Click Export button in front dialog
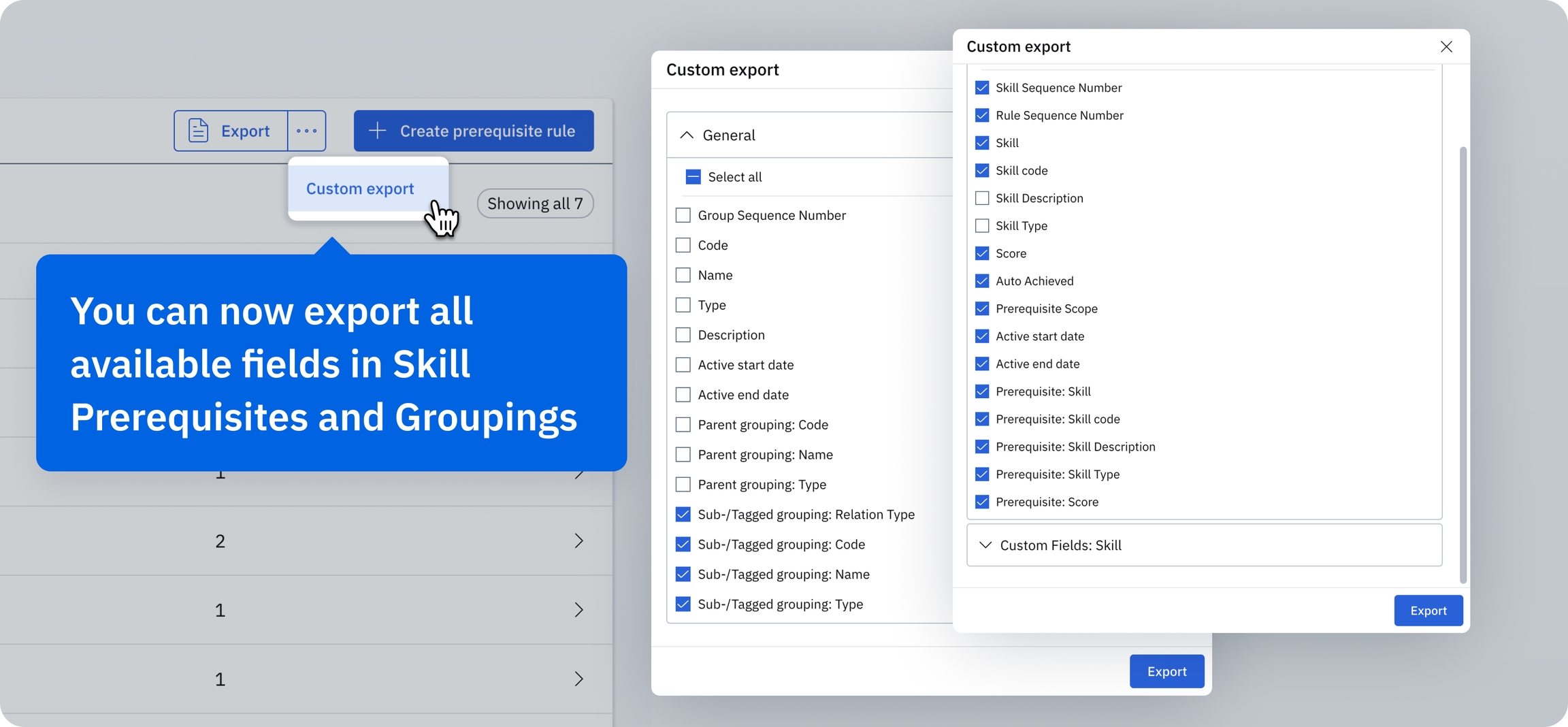Screen dimensions: 1568x727 pyautogui.click(x=1428, y=611)
